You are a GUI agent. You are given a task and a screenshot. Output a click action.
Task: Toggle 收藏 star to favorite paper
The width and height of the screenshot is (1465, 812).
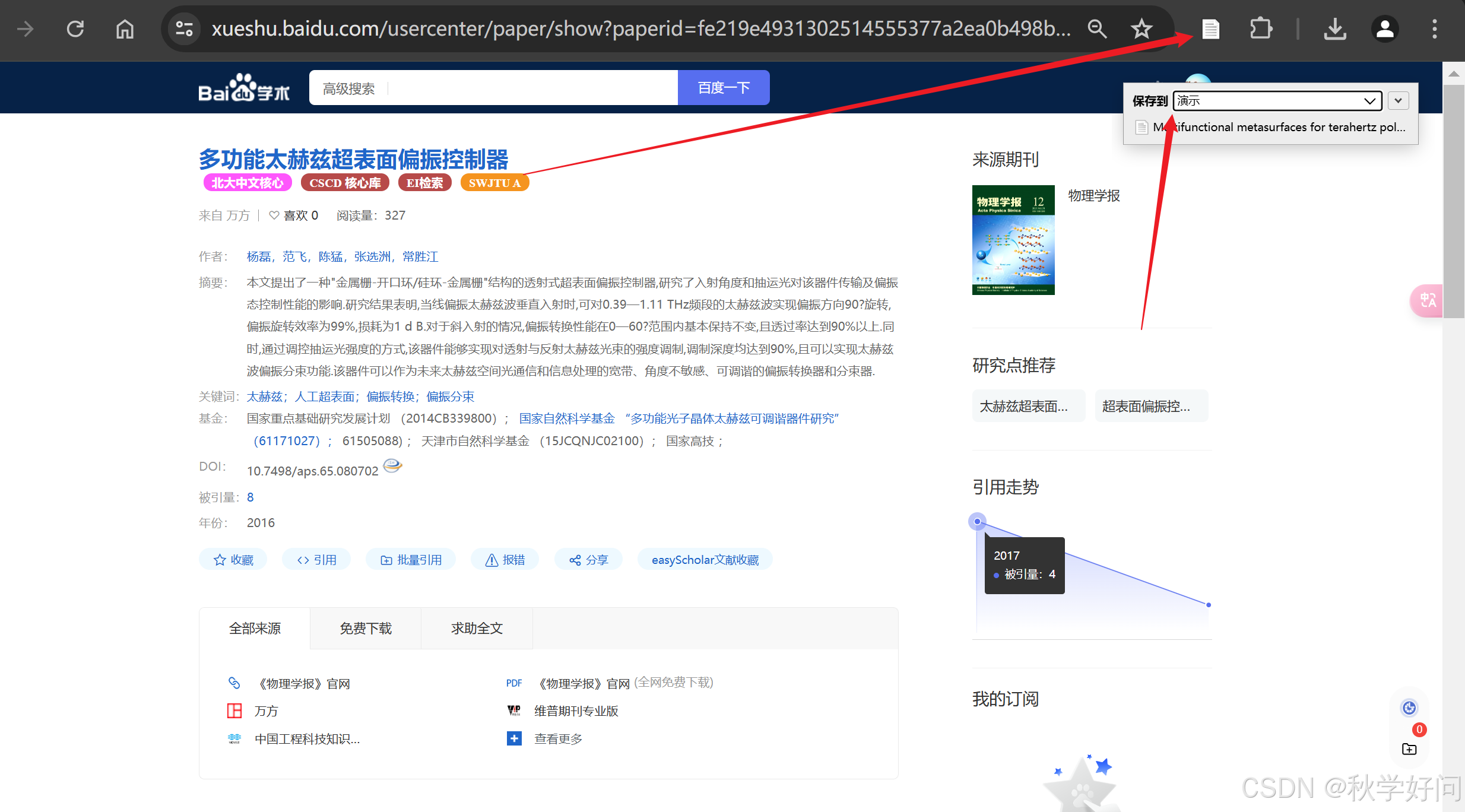pos(233,560)
